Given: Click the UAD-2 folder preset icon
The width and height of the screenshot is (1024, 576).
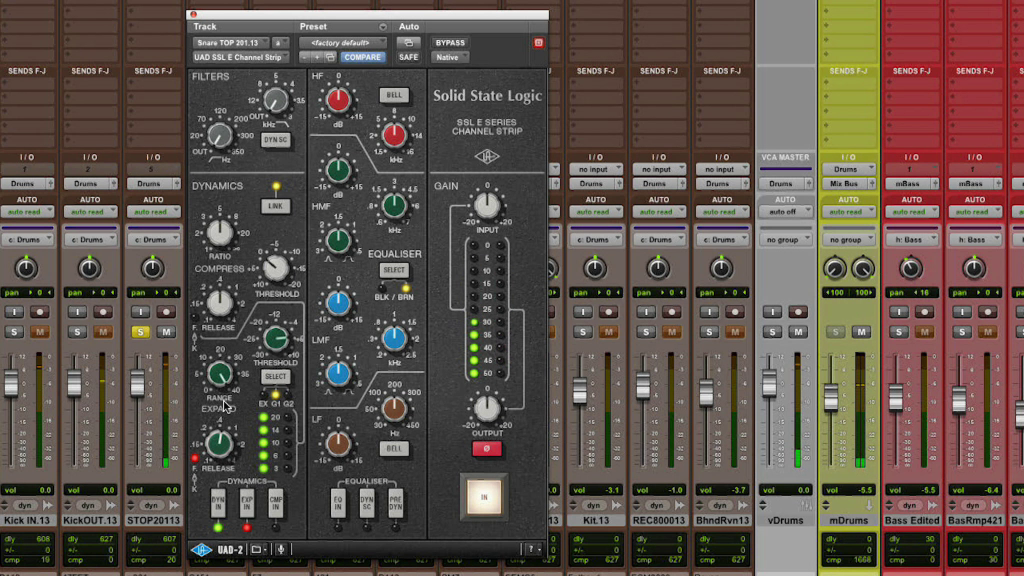Looking at the screenshot, I should 257,549.
